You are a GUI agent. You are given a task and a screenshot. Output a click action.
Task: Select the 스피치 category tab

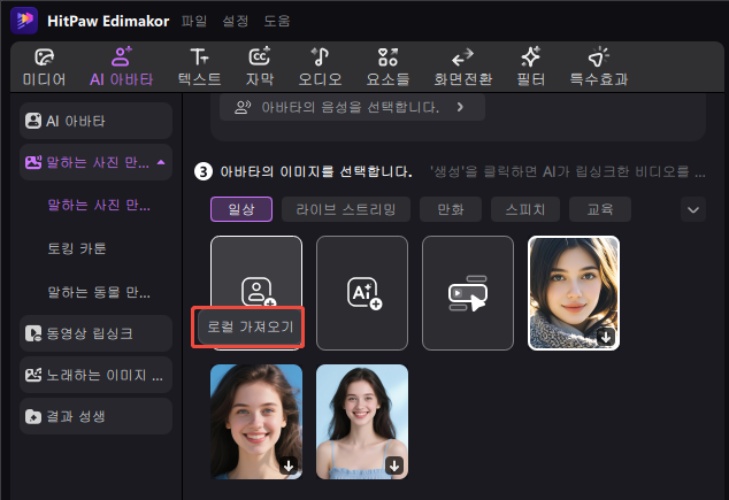pos(525,209)
